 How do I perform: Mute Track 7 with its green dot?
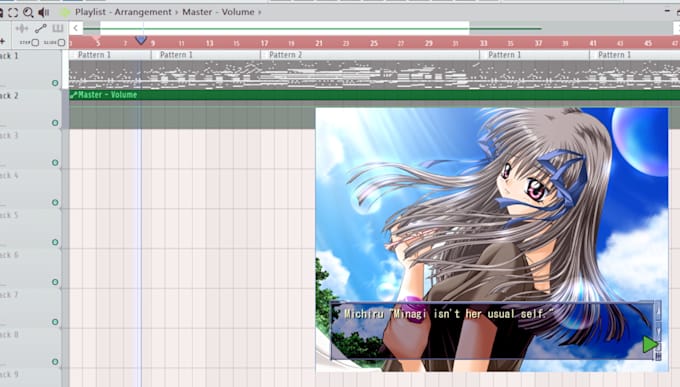55,322
